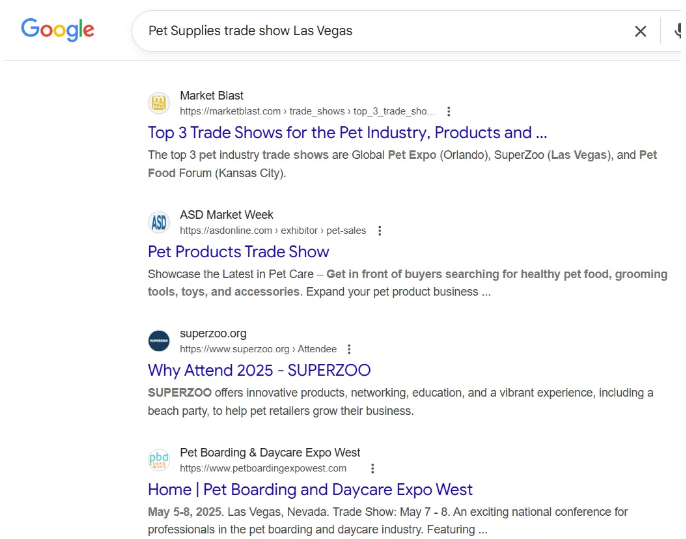Image resolution: width=686 pixels, height=539 pixels.
Task: Open 'Top 3 Trade Shows for the Pet Industry' link
Action: coord(347,133)
